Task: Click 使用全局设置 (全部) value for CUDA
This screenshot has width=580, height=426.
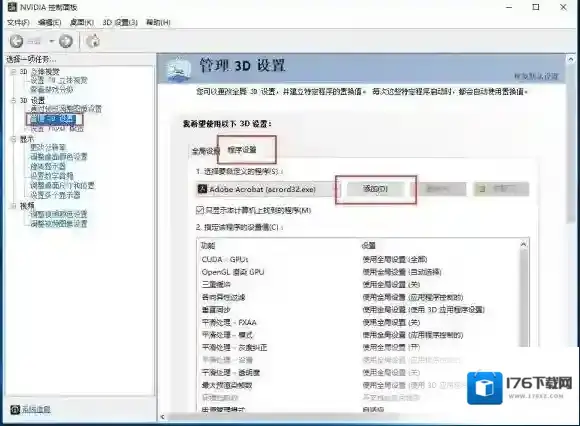Action: point(395,259)
